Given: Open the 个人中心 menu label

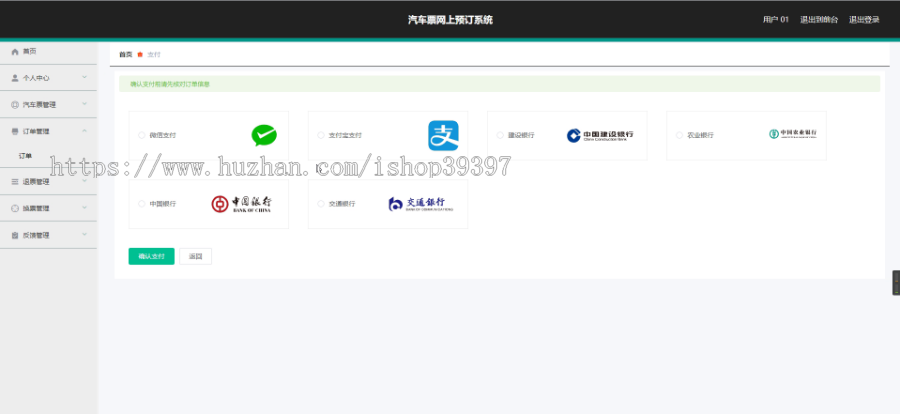Looking at the screenshot, I should click(36, 78).
